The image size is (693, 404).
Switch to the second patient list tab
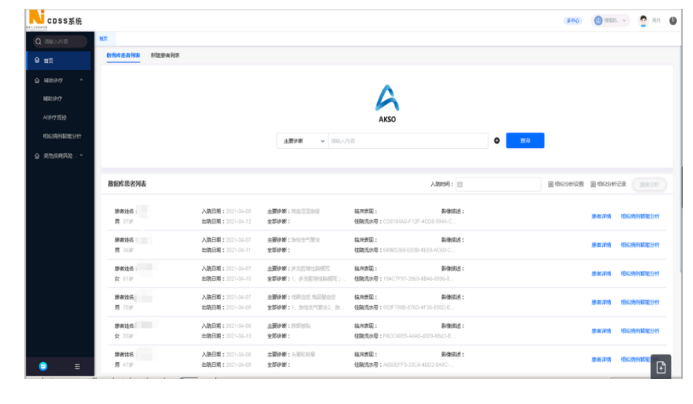pos(165,55)
